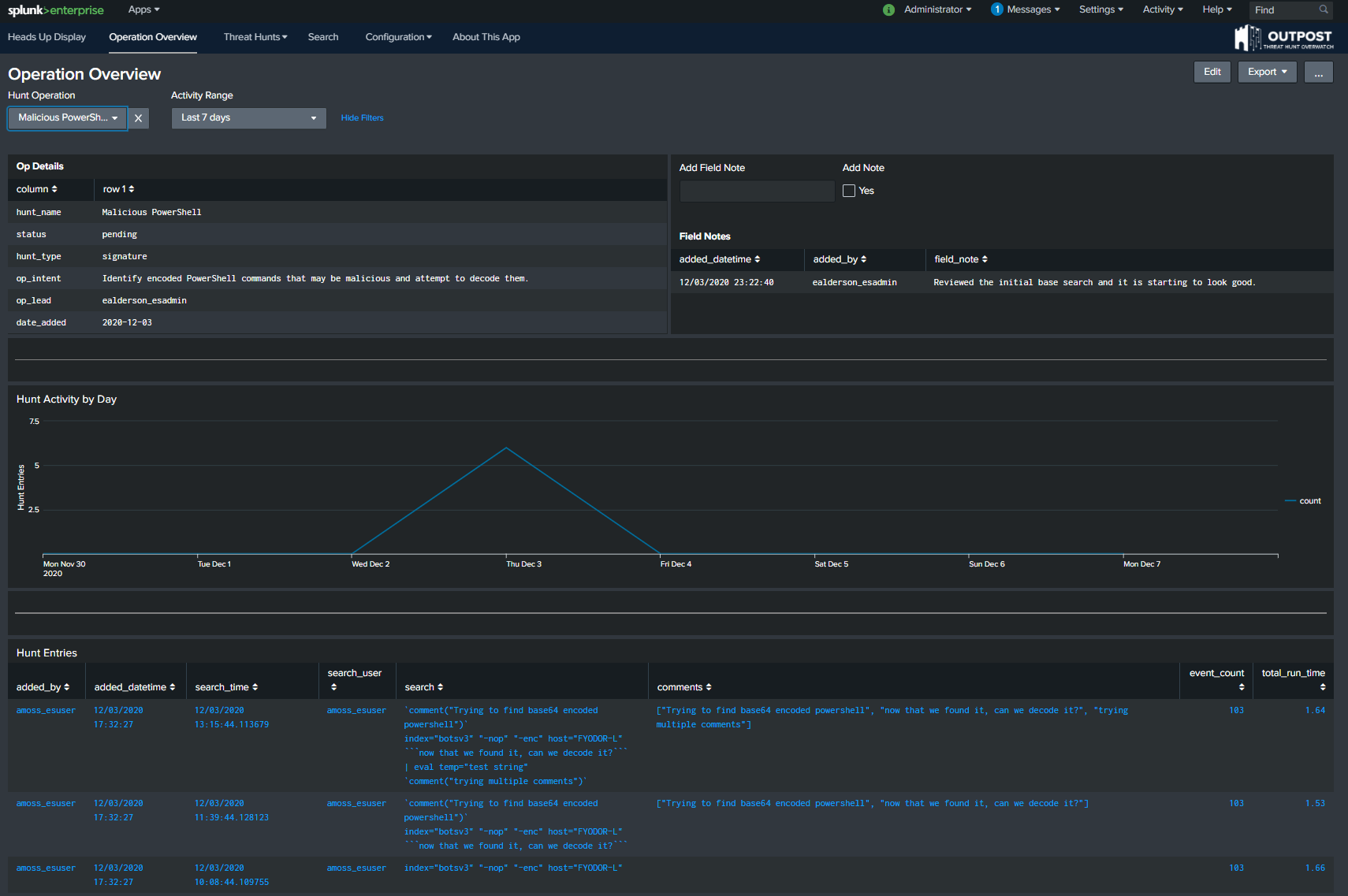Open amoss_esuser entry with 1.64 run time
Image resolution: width=1348 pixels, height=896 pixels.
click(670, 745)
